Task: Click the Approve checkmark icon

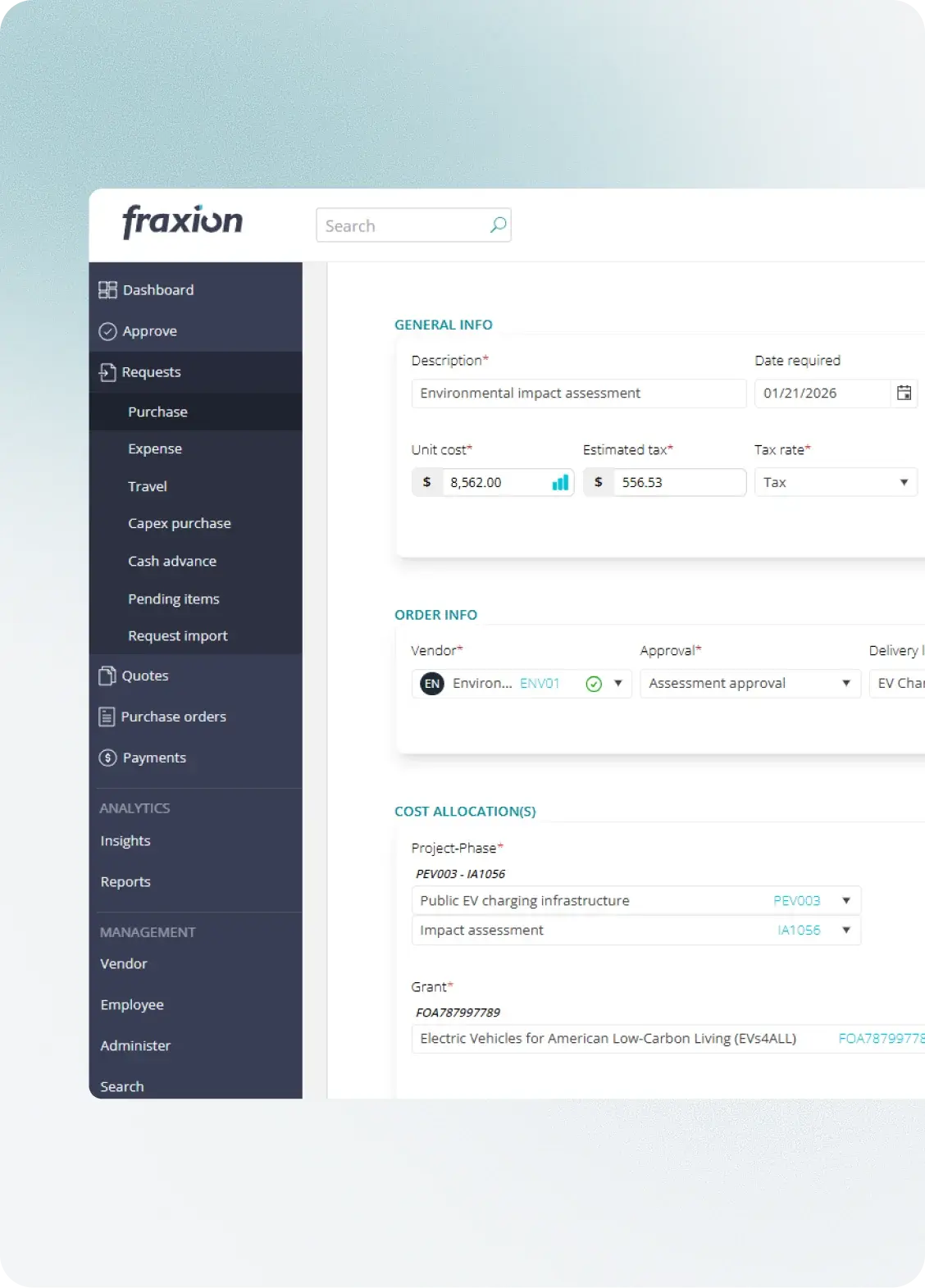Action: point(107,331)
